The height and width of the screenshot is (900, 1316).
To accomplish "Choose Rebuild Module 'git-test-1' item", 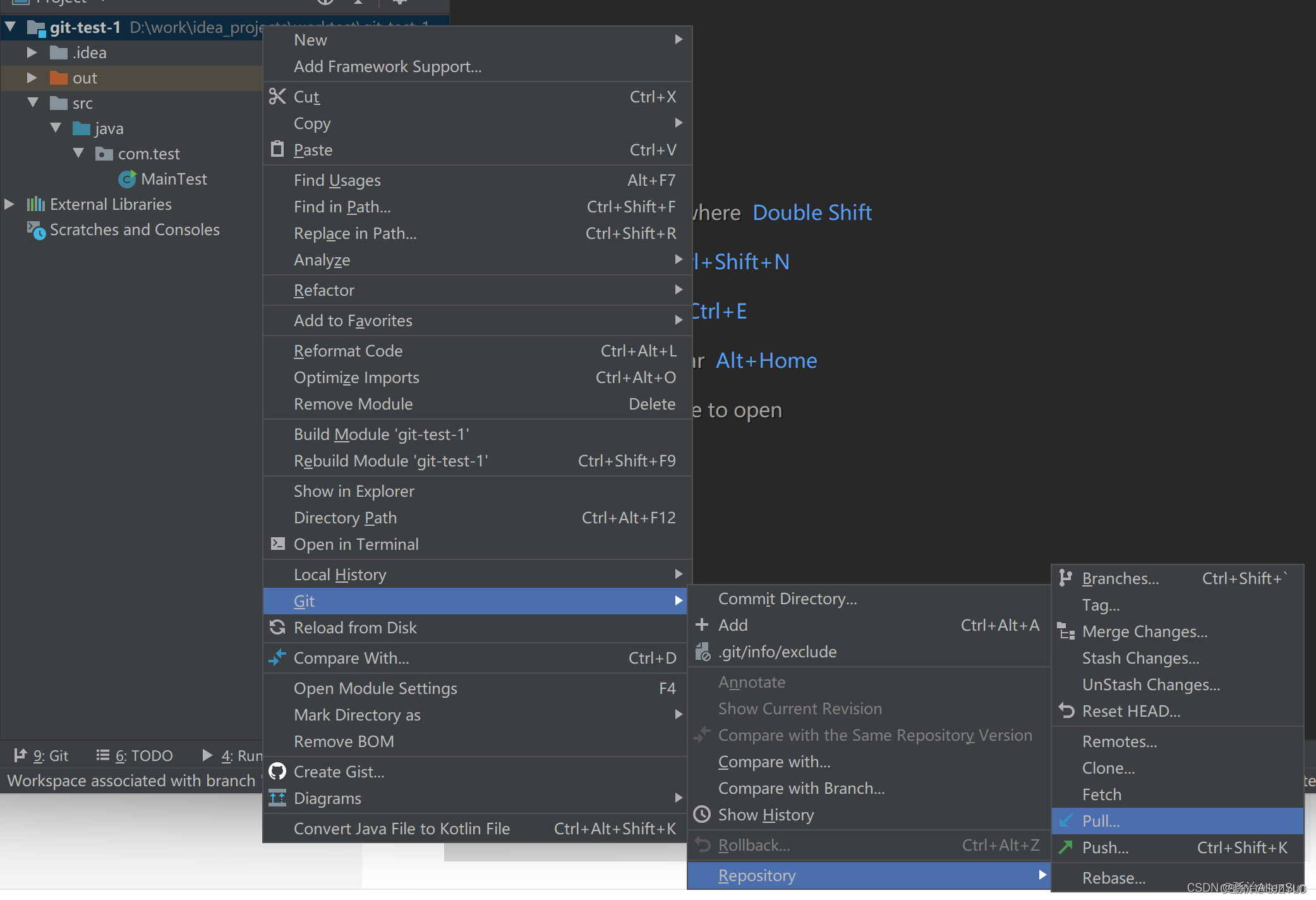I will point(478,460).
